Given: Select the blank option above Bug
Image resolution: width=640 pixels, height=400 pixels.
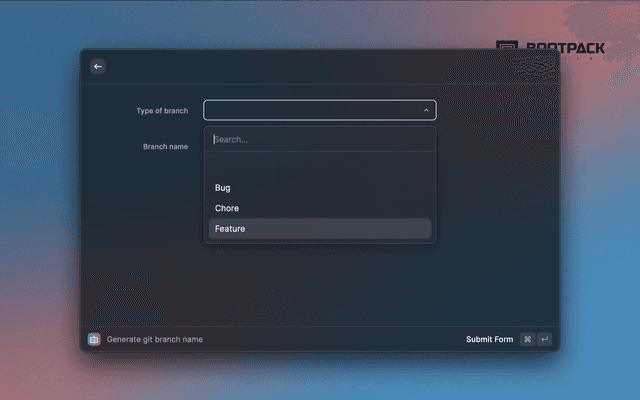Looking at the screenshot, I should [x=319, y=166].
